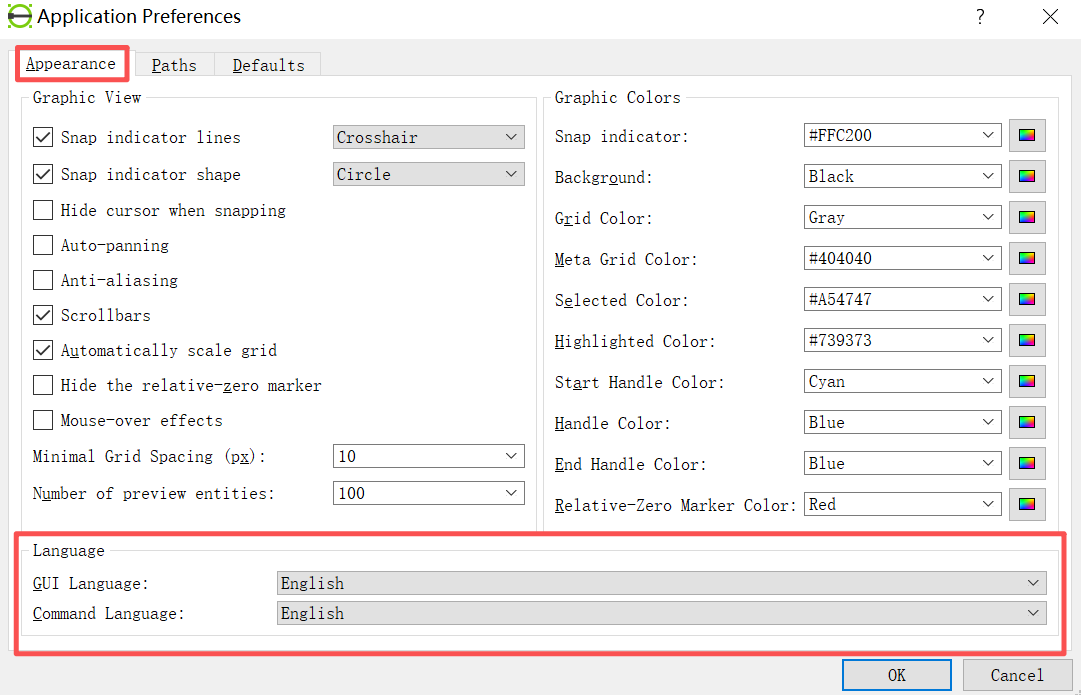Open the Crosshair snap lines dropdown
The width and height of the screenshot is (1081, 695).
tap(428, 137)
